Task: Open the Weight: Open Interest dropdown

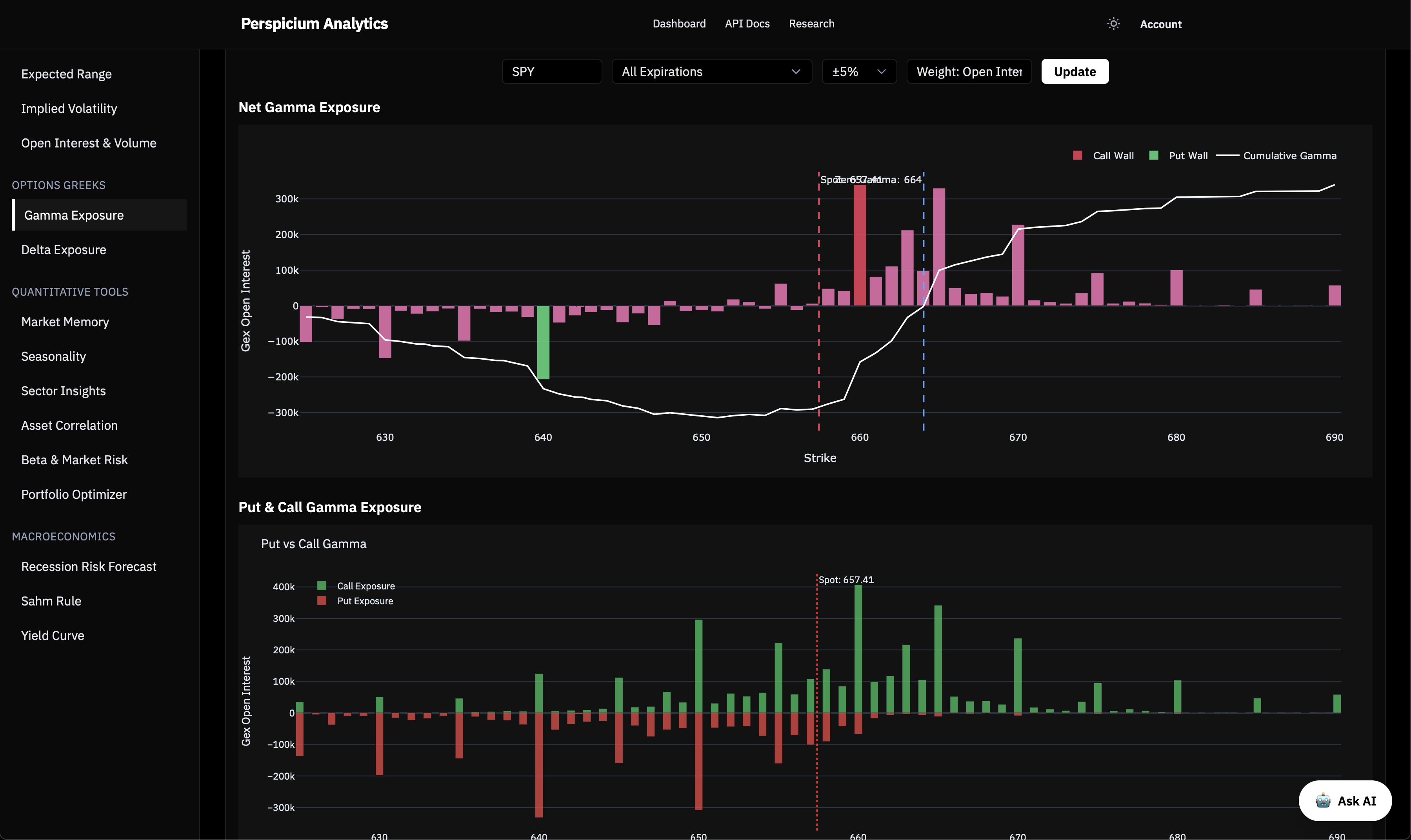Action: click(x=968, y=71)
